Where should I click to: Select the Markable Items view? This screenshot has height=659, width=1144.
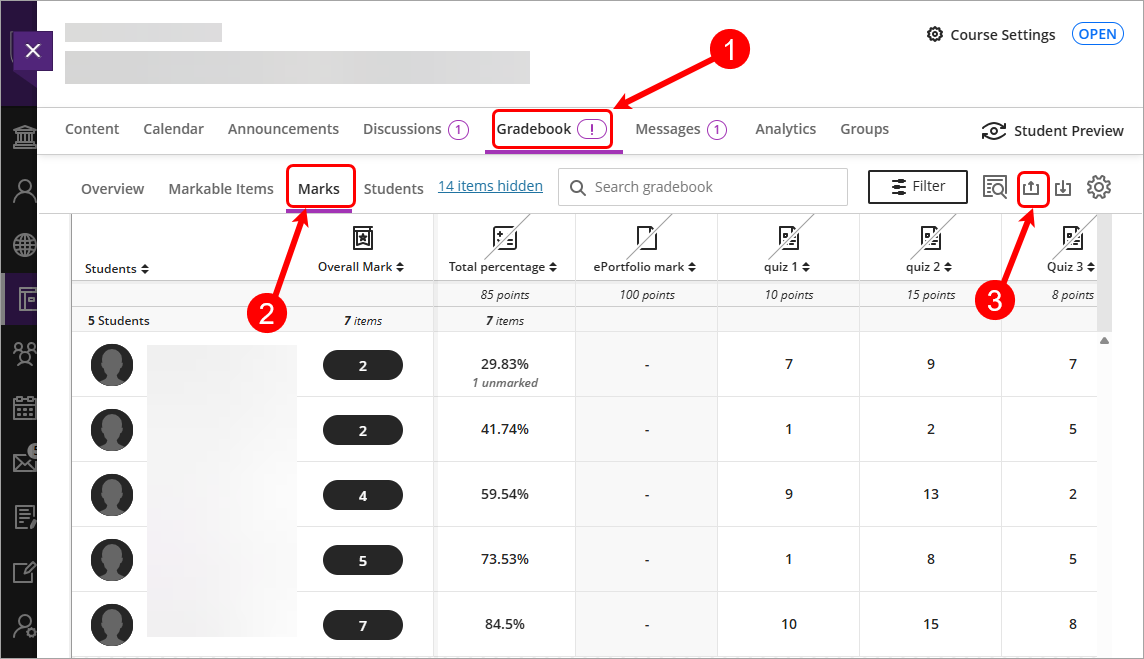pos(221,189)
